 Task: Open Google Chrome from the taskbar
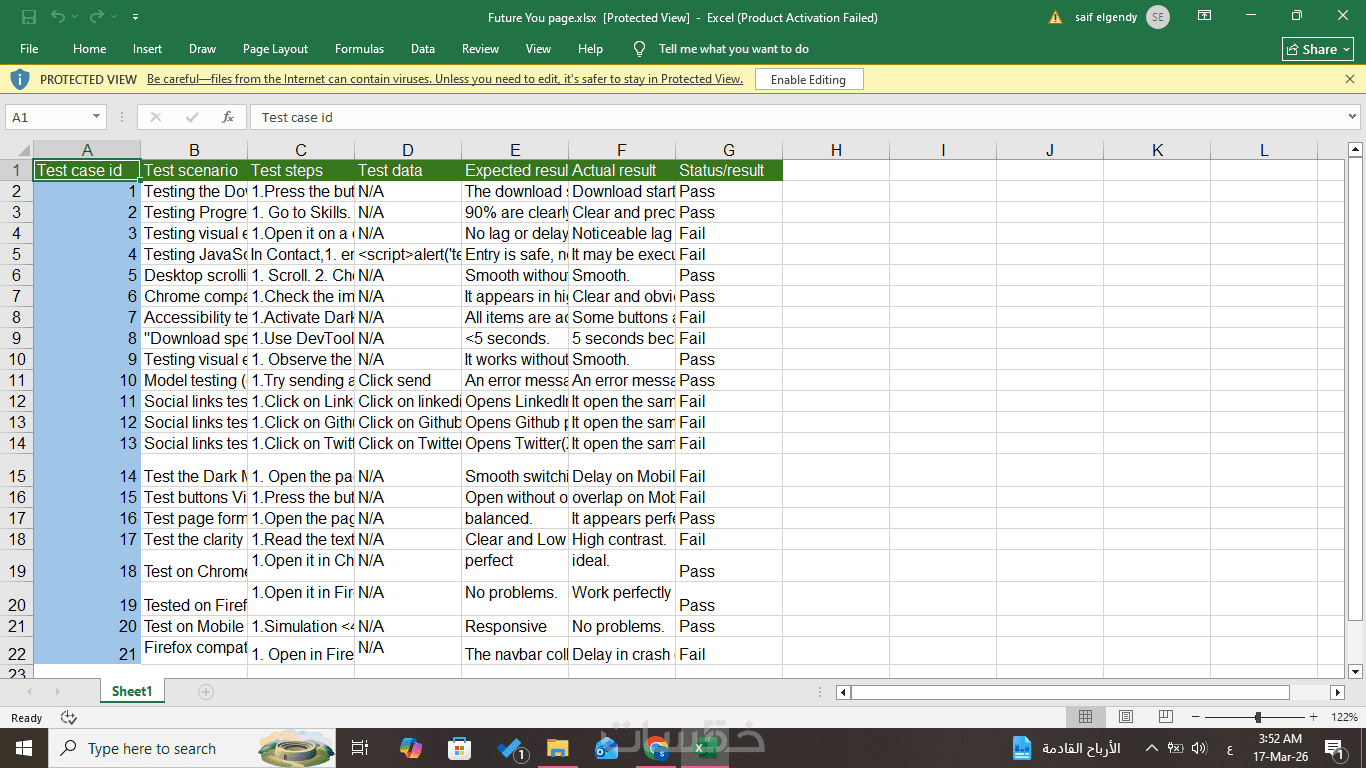pos(656,748)
